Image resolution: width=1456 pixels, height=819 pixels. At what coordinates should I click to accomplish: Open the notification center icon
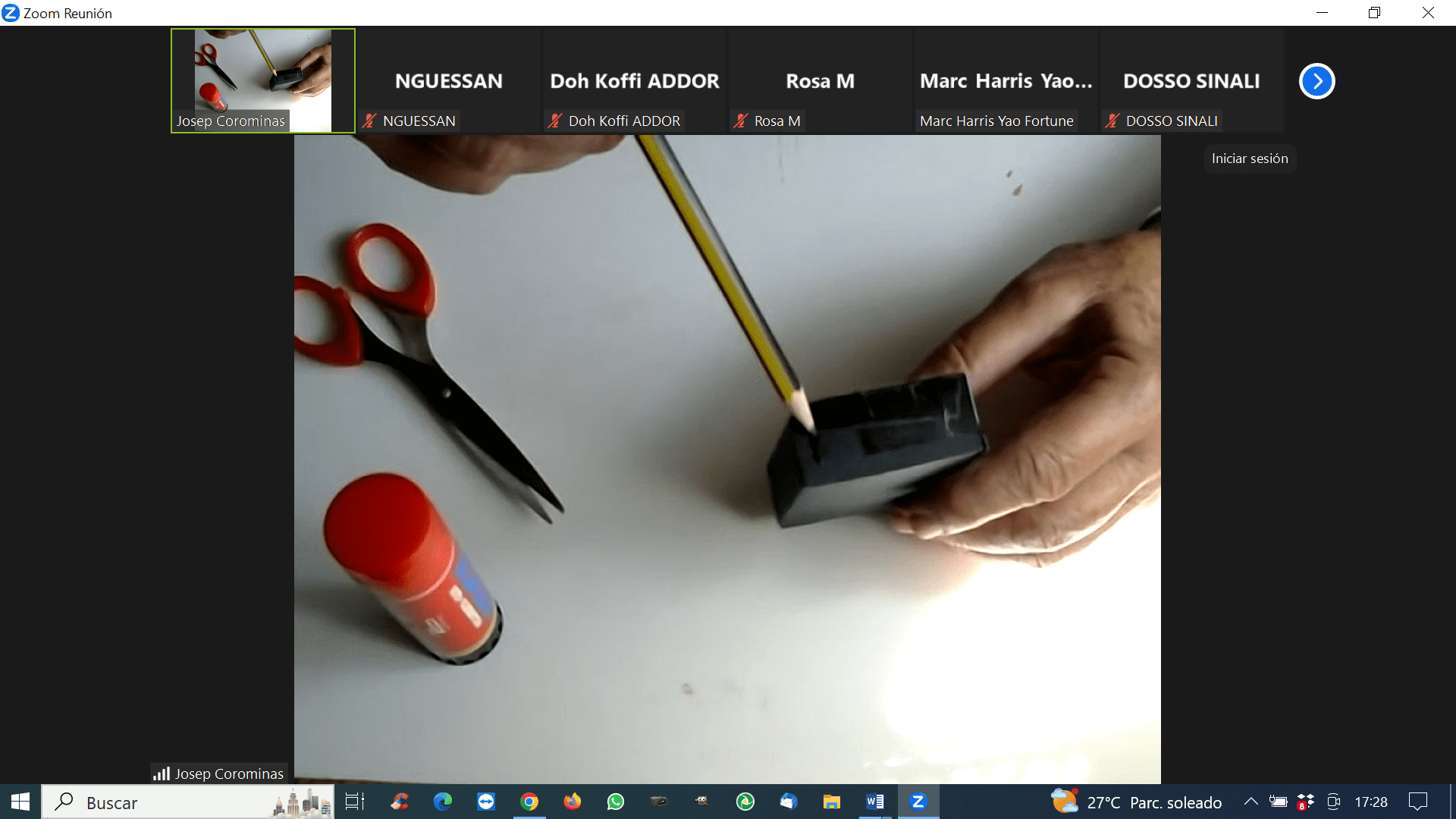point(1418,802)
